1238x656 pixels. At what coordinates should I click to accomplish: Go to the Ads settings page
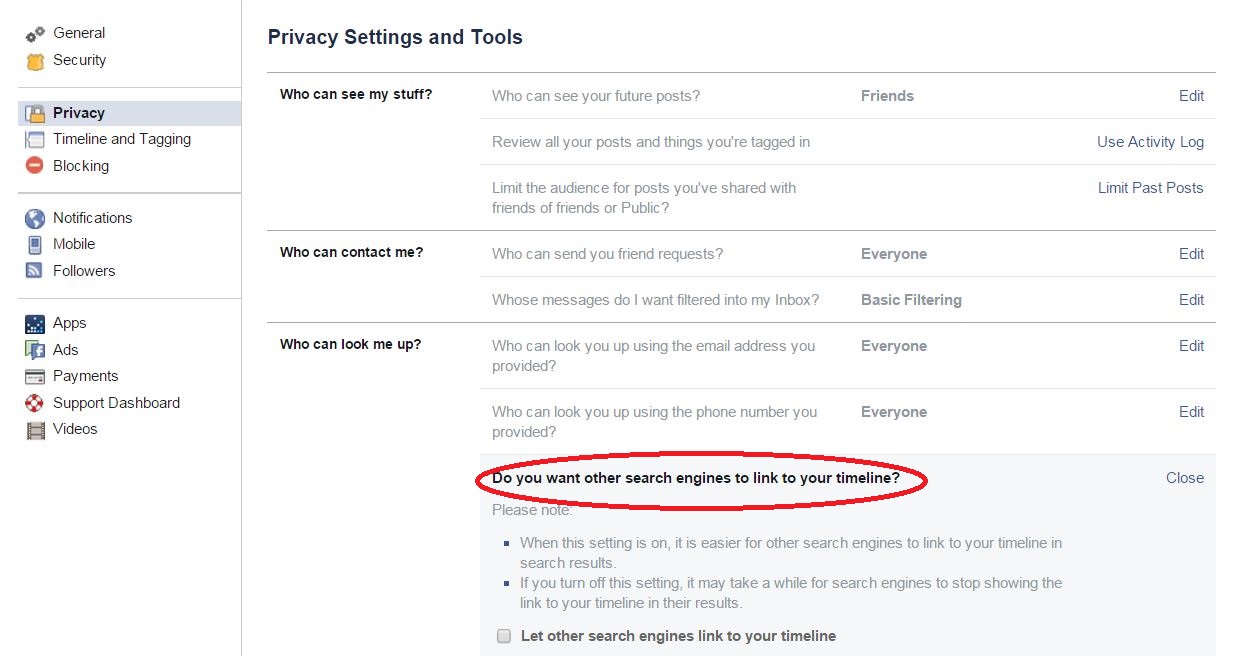(x=66, y=350)
